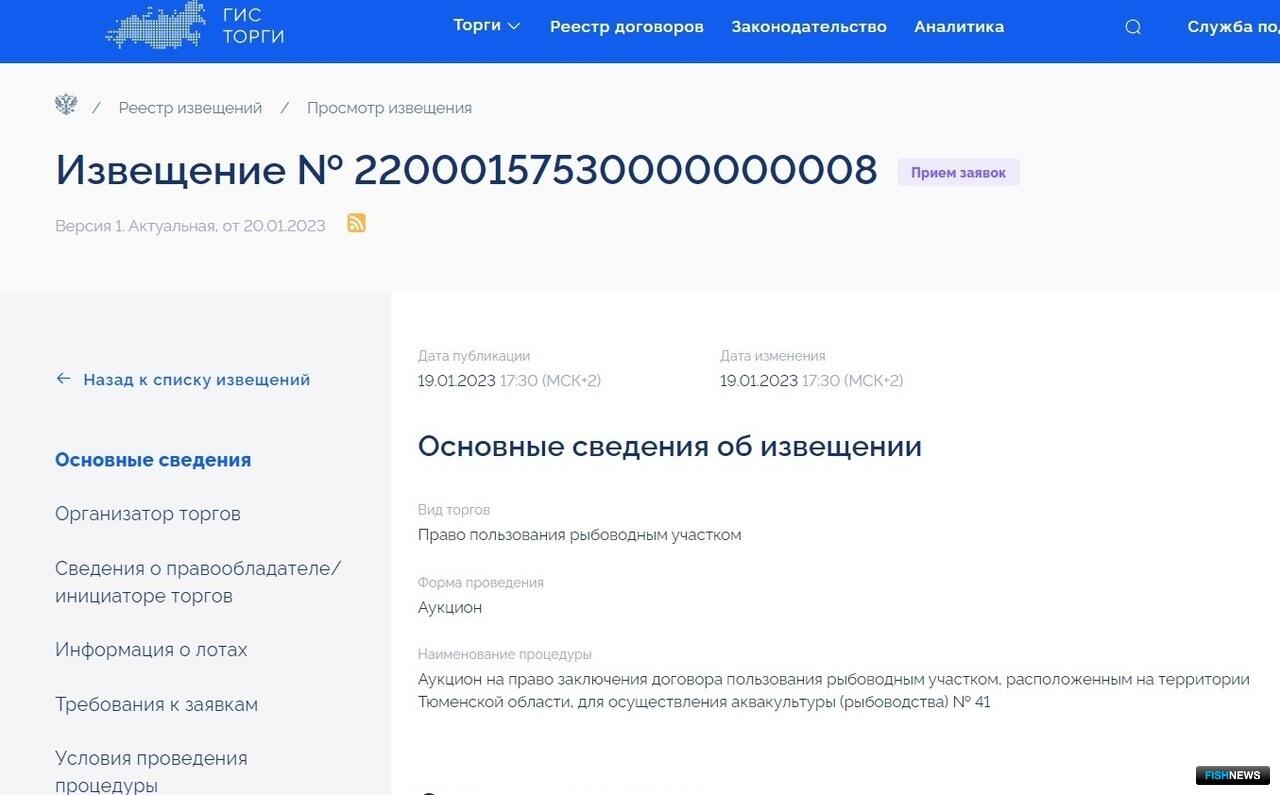Subscribe via the orange RSS icon
This screenshot has width=1280, height=795.
356,223
